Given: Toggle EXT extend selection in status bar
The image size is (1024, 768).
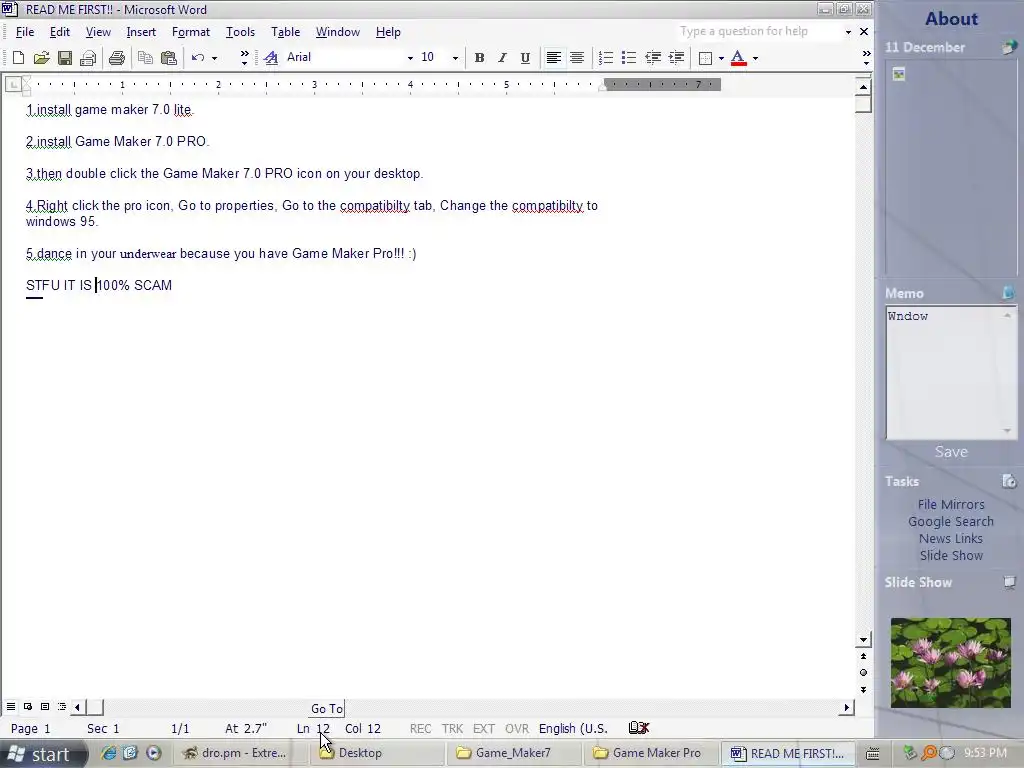Looking at the screenshot, I should pyautogui.click(x=483, y=728).
